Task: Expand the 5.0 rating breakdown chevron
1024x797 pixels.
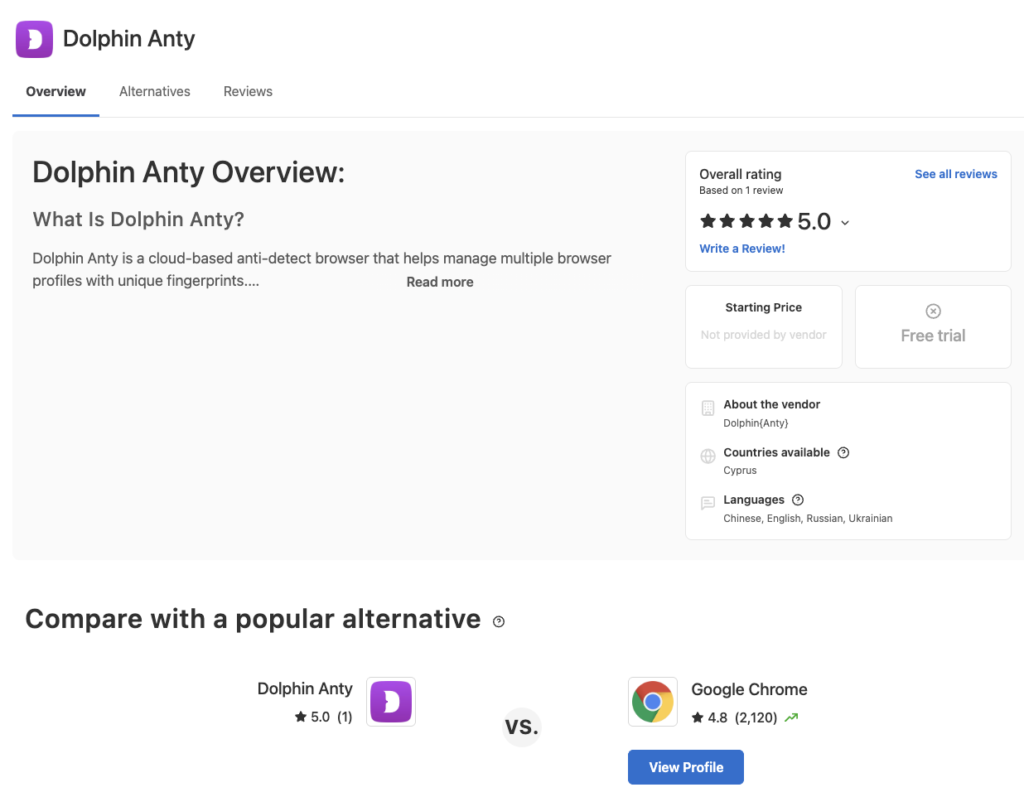Action: (845, 223)
